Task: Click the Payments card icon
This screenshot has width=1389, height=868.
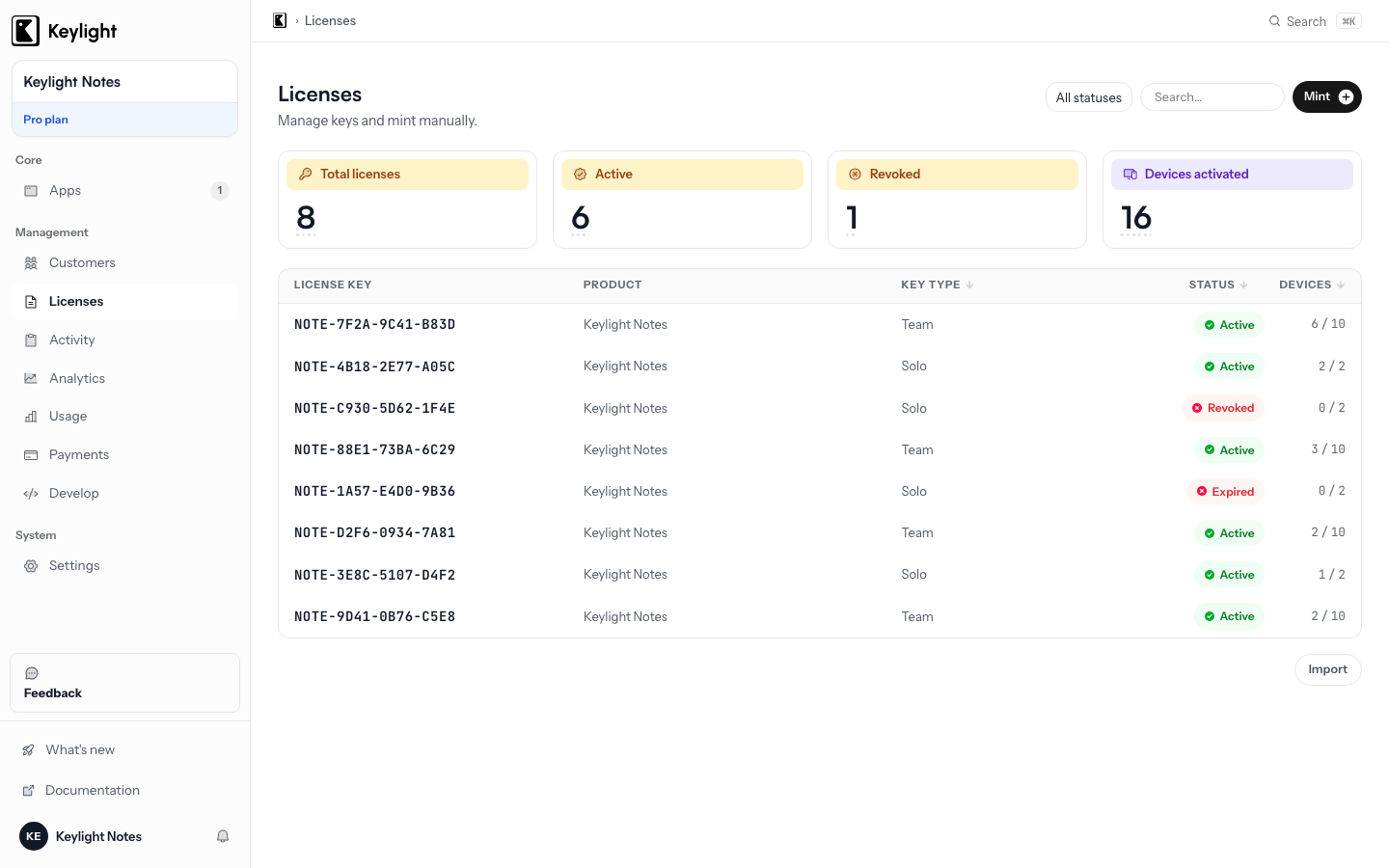Action: tap(31, 455)
